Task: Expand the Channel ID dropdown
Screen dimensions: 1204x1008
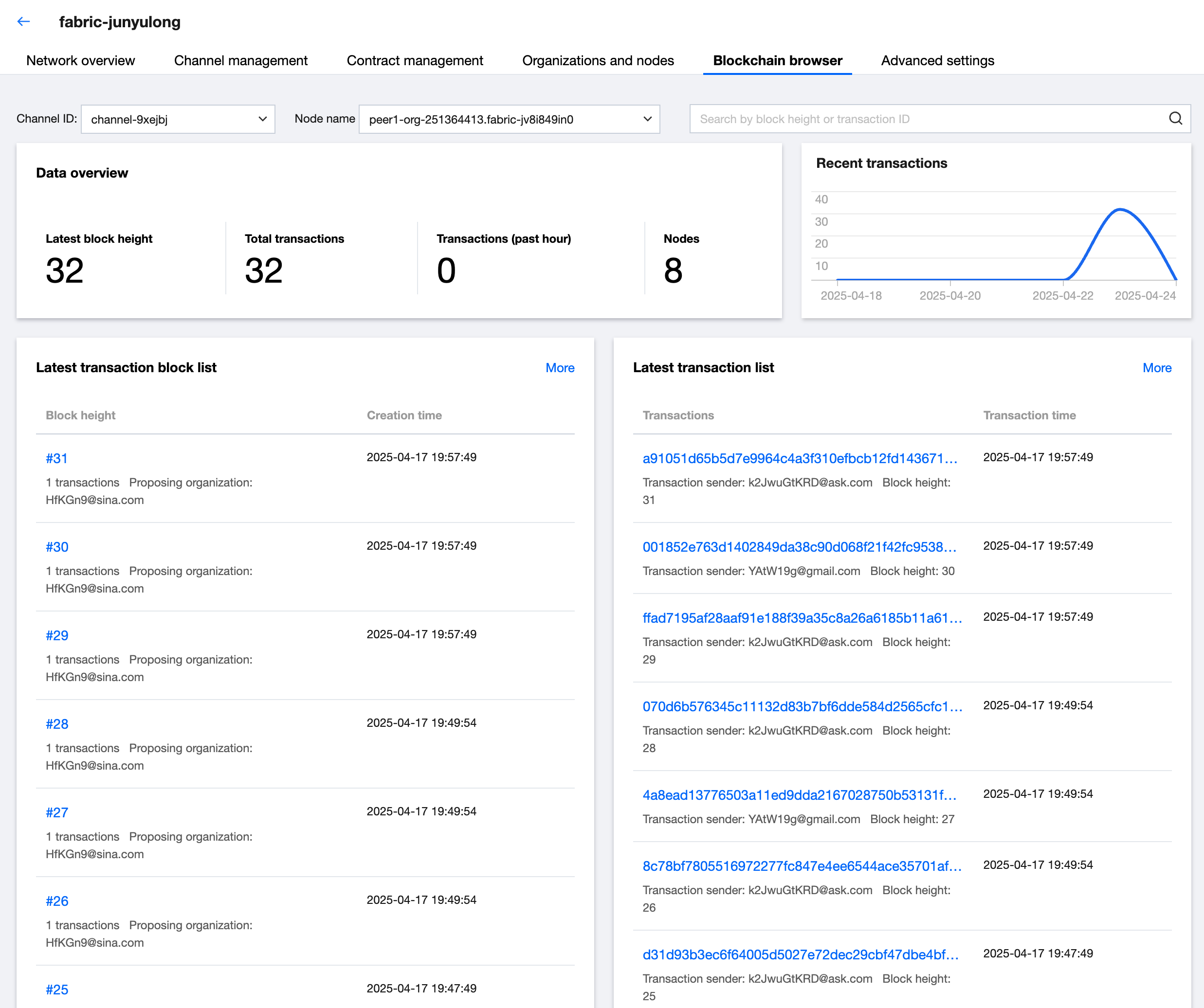Action: tap(178, 119)
